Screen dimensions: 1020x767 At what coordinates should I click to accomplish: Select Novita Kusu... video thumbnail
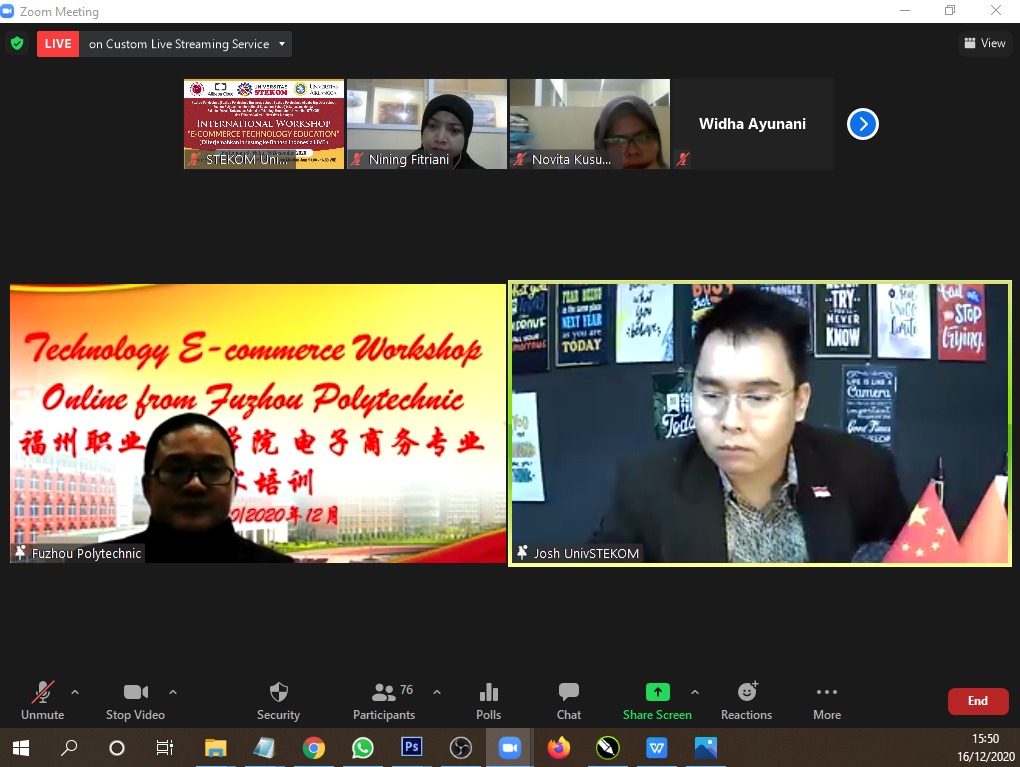(x=590, y=124)
